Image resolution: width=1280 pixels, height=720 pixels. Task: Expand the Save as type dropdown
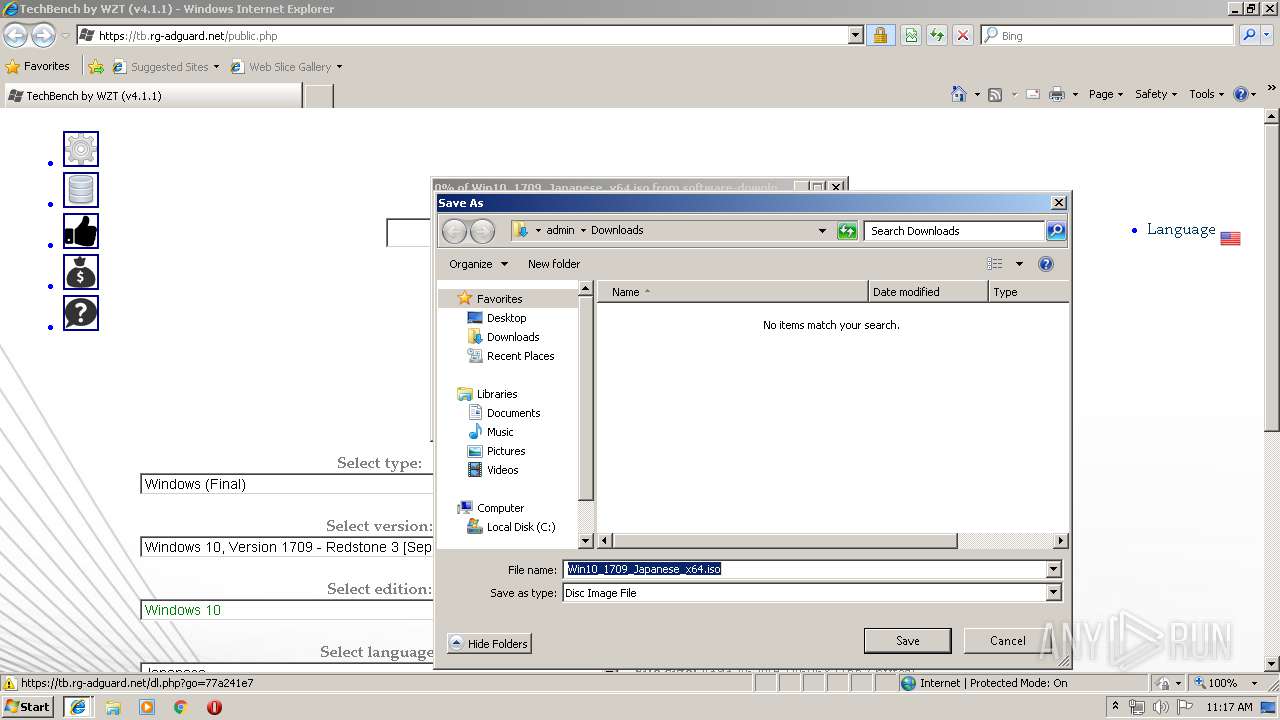pyautogui.click(x=1053, y=592)
